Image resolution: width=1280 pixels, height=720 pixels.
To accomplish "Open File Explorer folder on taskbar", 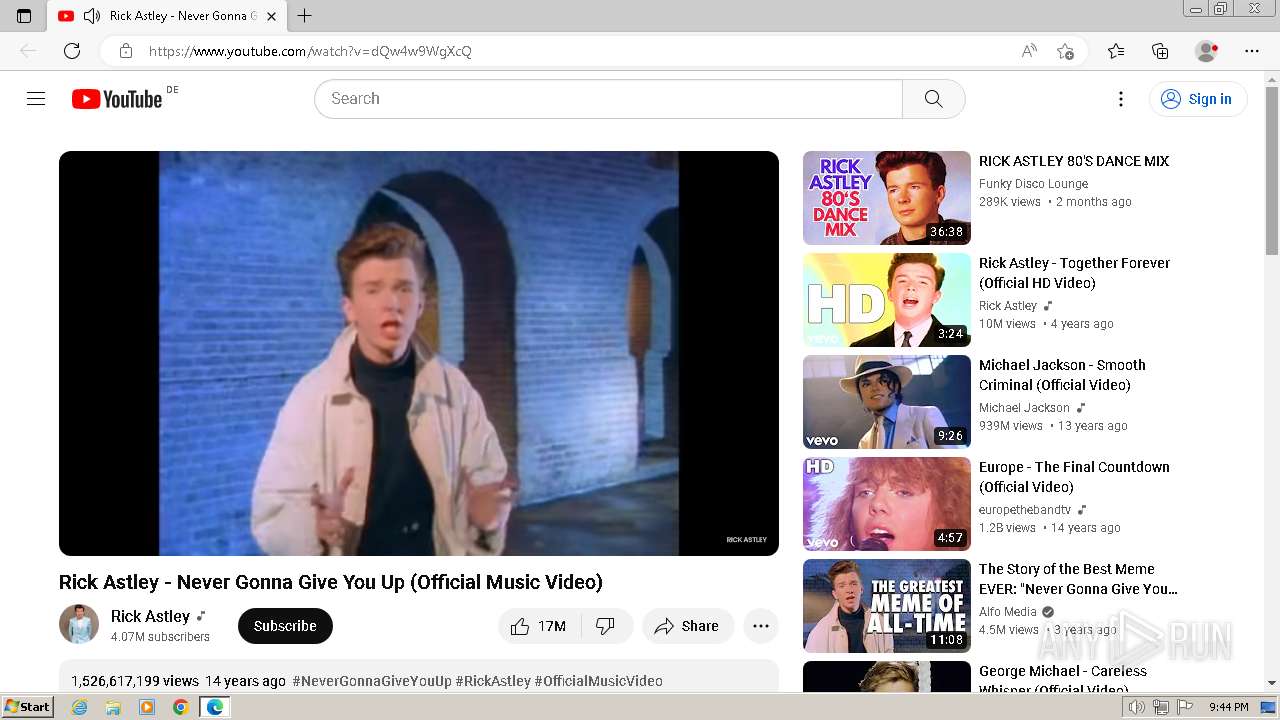I will coord(113,707).
